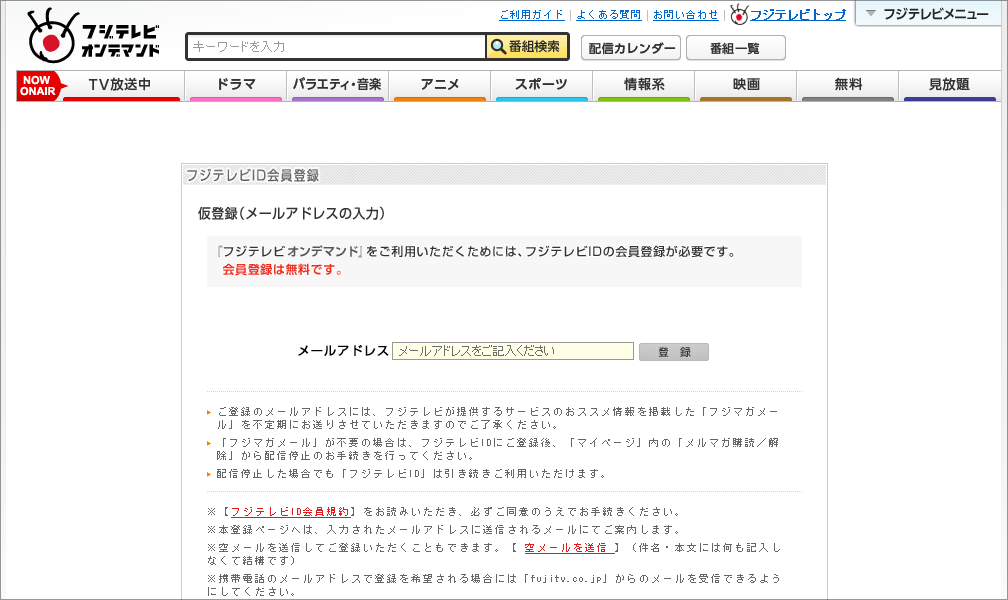Click the 番組検索 search button

point(527,47)
